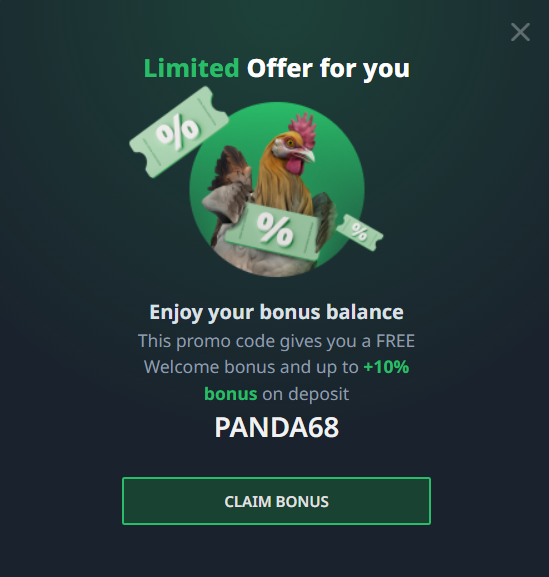Click the percent coupon held by the rooster
Screen dimensions: 549x577
(275, 231)
